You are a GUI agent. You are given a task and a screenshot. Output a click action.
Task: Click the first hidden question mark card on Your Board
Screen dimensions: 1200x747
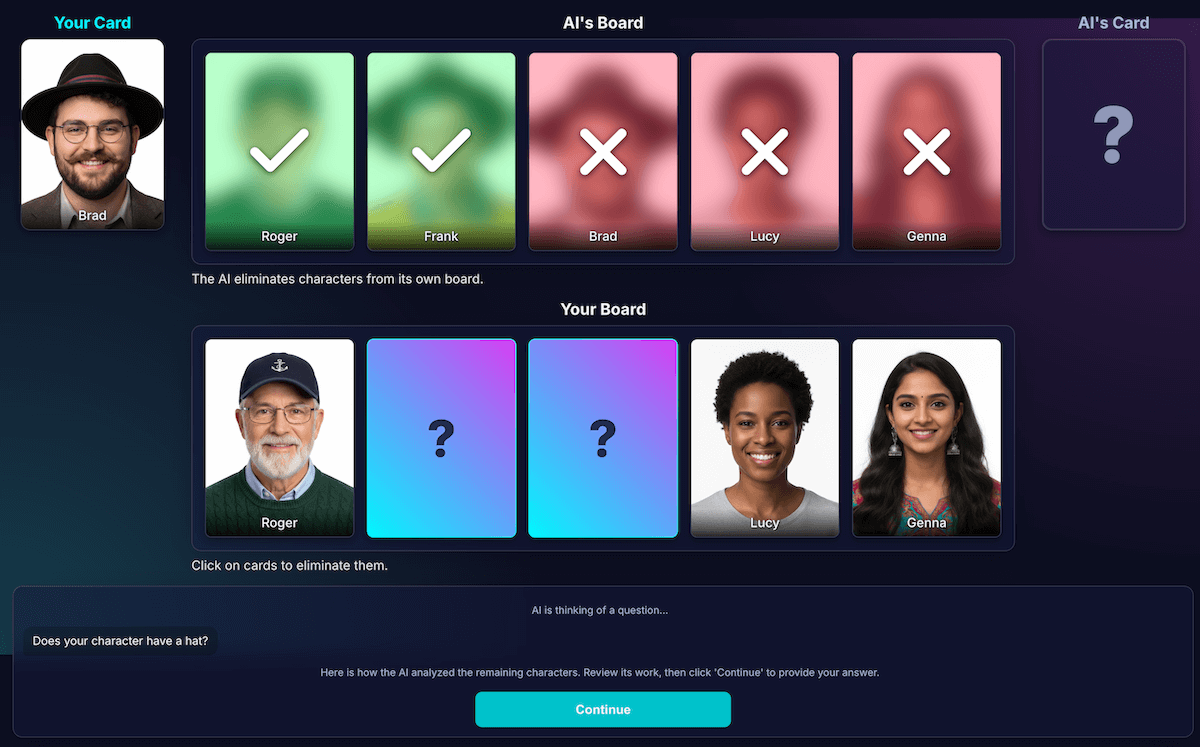pos(441,438)
